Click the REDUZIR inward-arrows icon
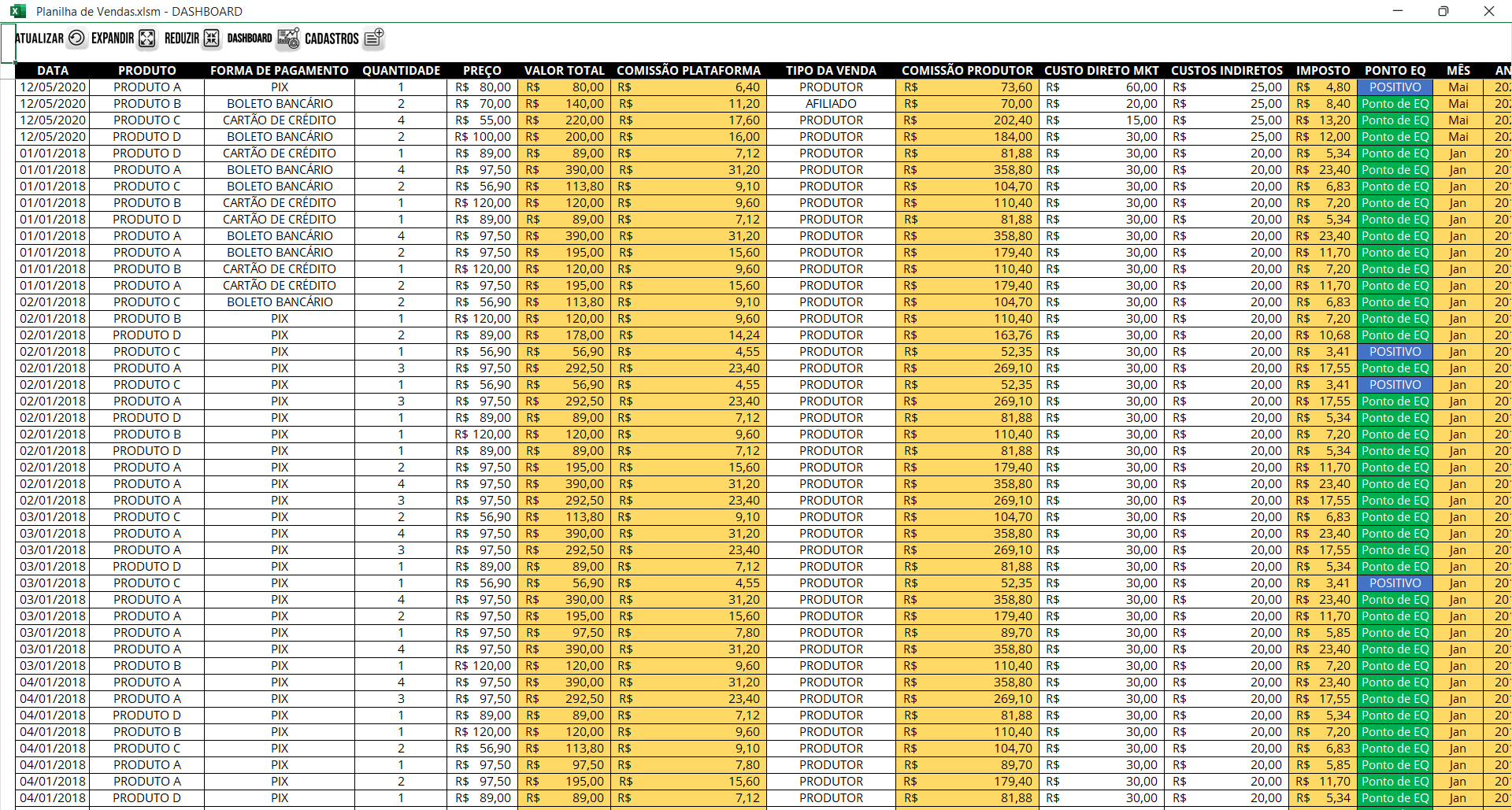Viewport: 1512px width, 810px height. pos(211,39)
